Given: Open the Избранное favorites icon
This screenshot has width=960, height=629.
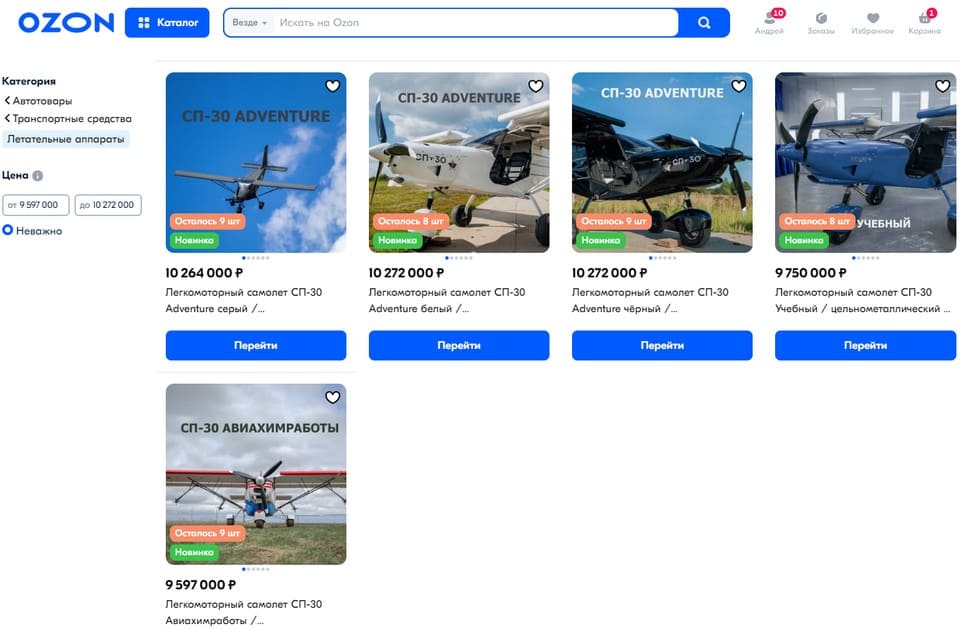Looking at the screenshot, I should 872,22.
